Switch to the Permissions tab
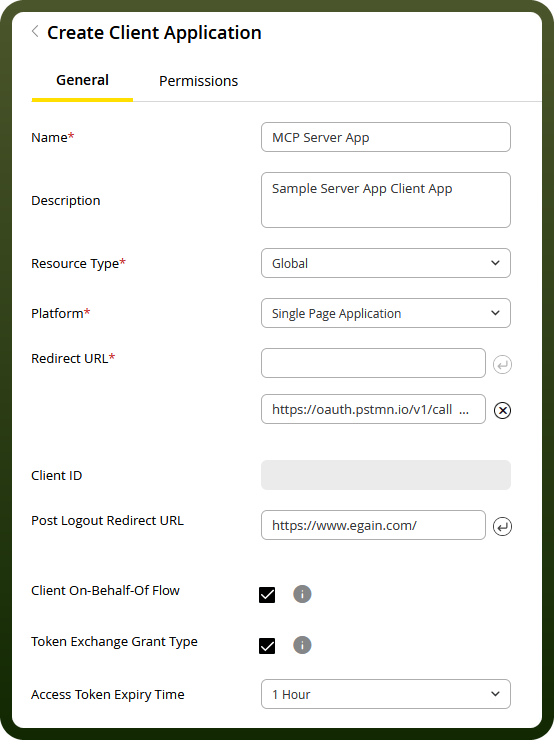 click(x=198, y=81)
